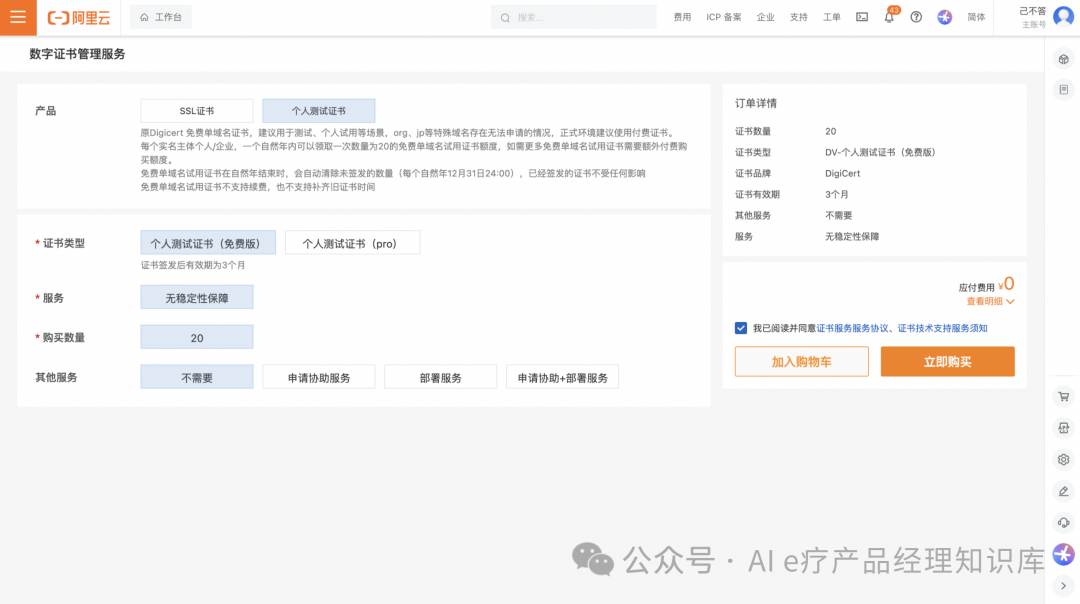
Task: Choose 个人测试证书（免费版） certificate type
Action: 208,243
